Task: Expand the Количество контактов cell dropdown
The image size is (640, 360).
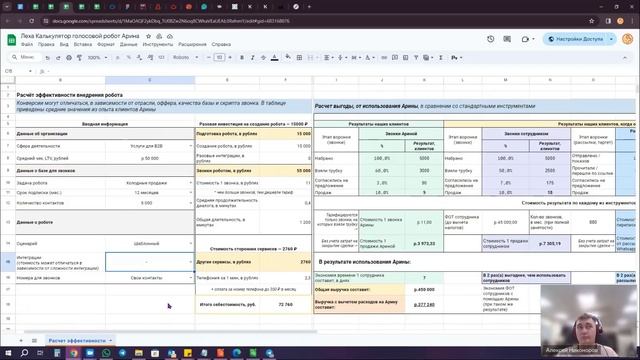Action: [x=191, y=203]
